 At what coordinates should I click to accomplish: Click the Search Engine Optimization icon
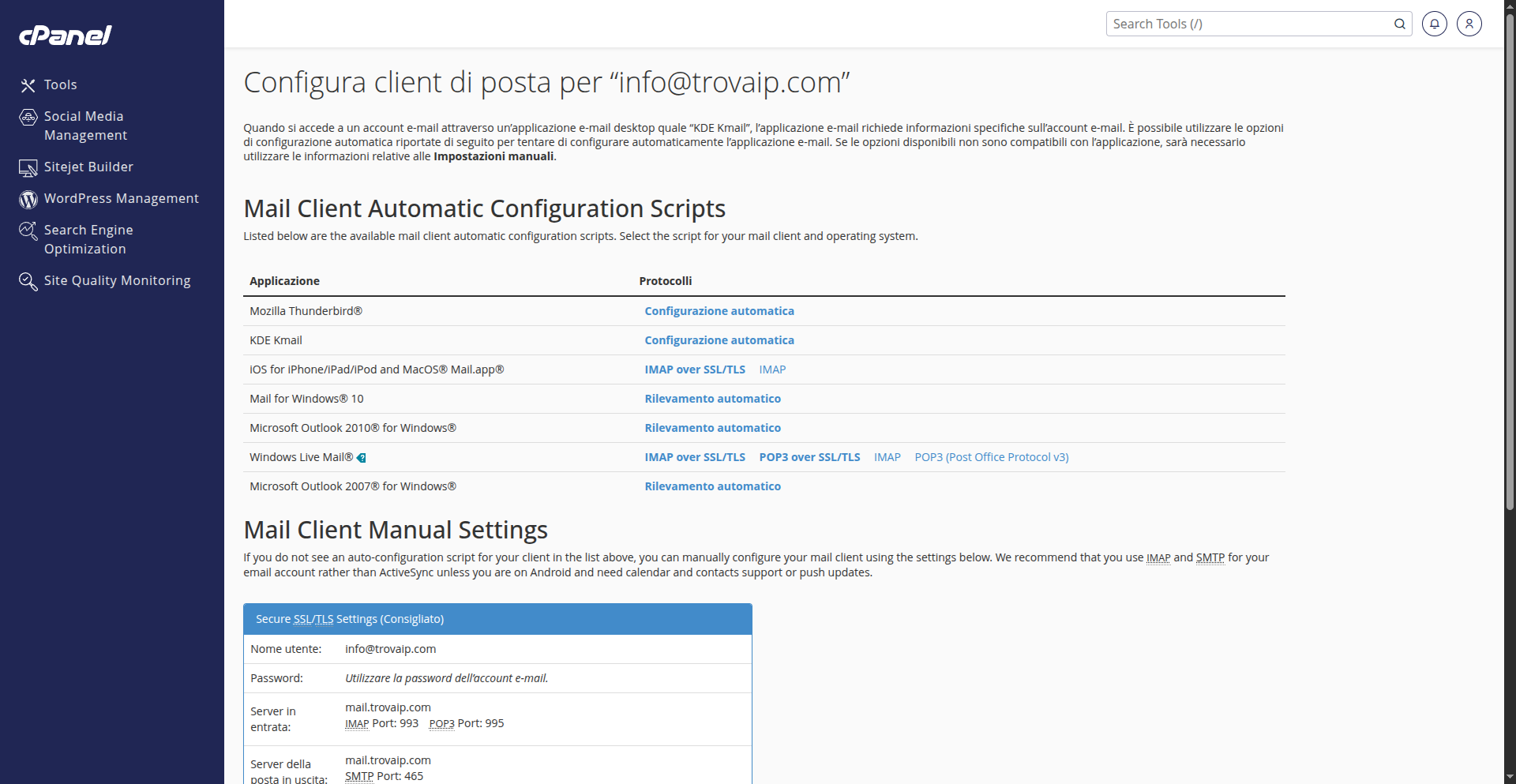28,231
